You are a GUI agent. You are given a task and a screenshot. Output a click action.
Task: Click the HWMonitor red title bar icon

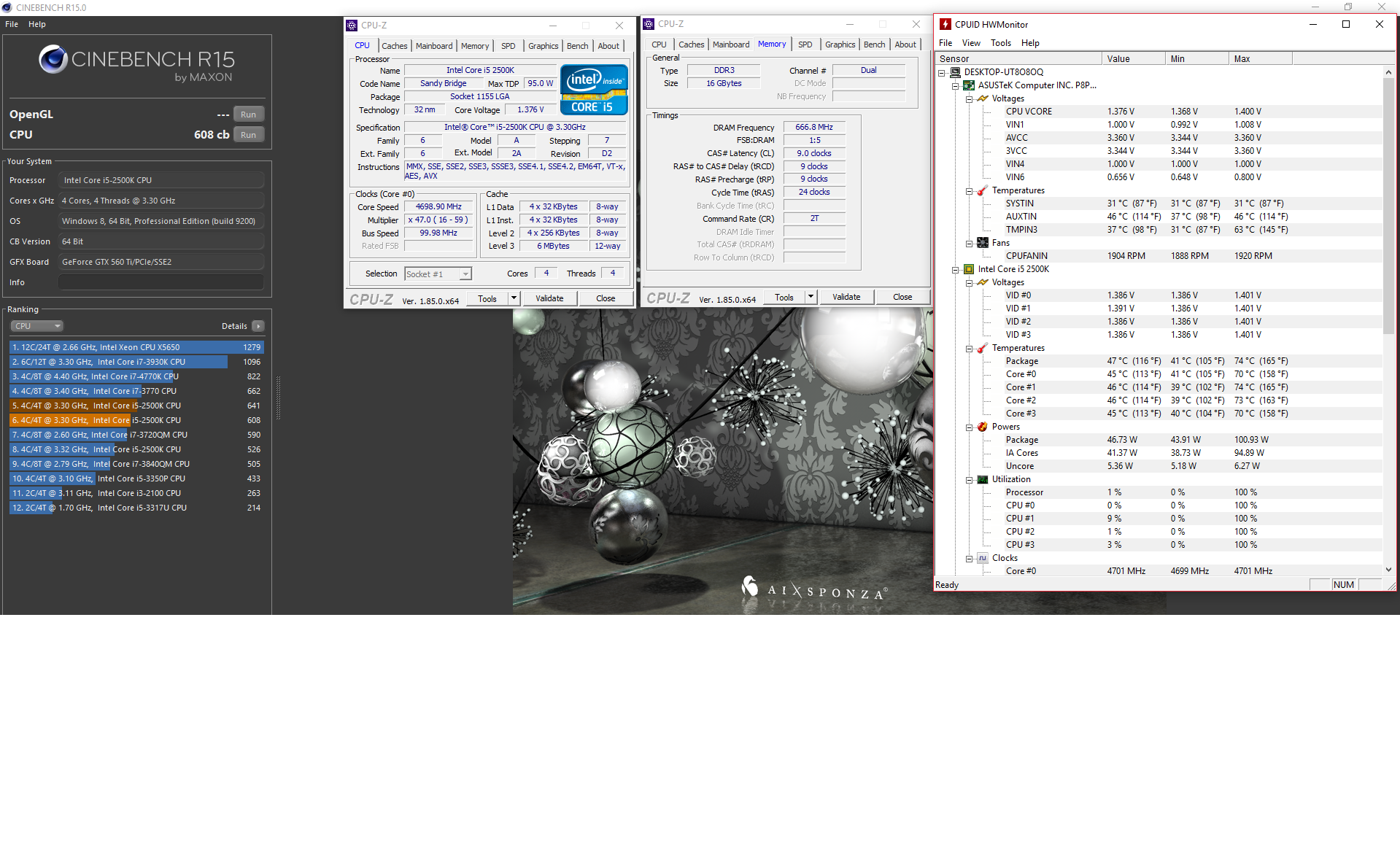945,24
